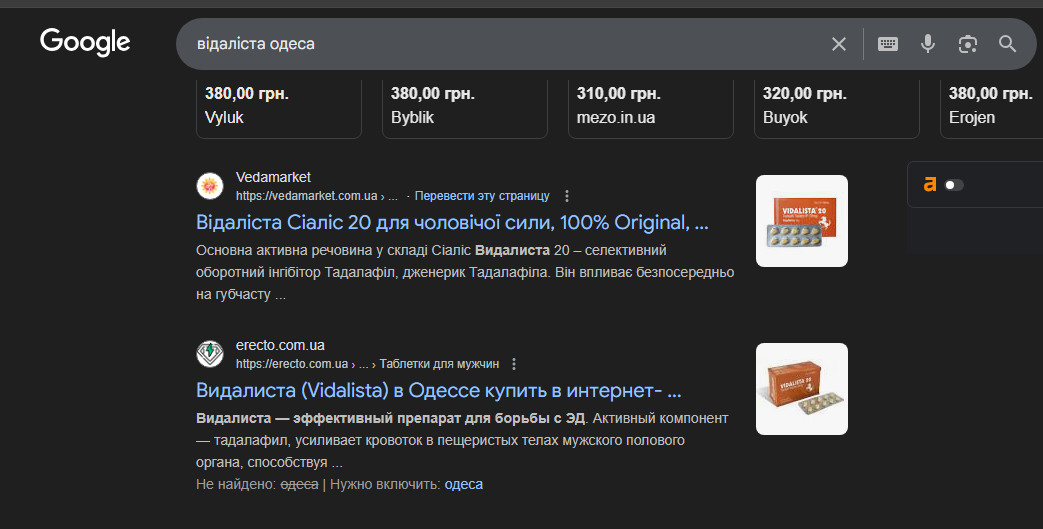
Task: Open the Vidalista 20 product thumbnail
Action: (x=802, y=221)
